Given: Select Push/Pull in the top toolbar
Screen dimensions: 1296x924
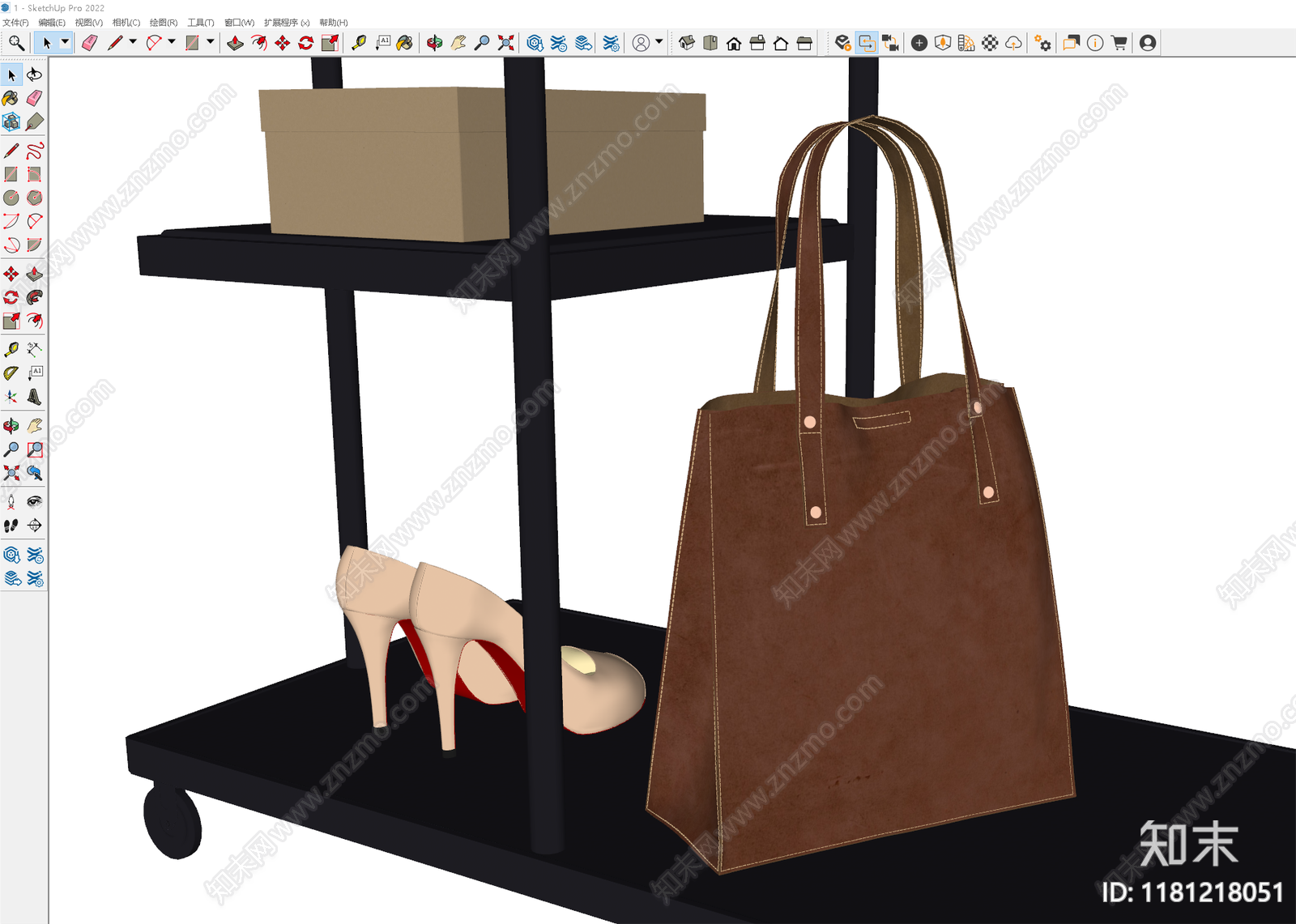Looking at the screenshot, I should 235,43.
